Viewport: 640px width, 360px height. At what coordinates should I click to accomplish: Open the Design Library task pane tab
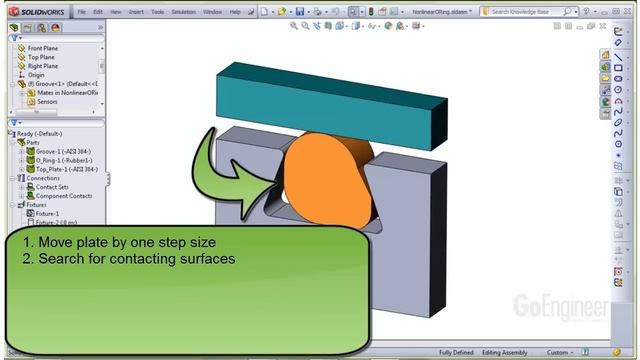click(605, 66)
